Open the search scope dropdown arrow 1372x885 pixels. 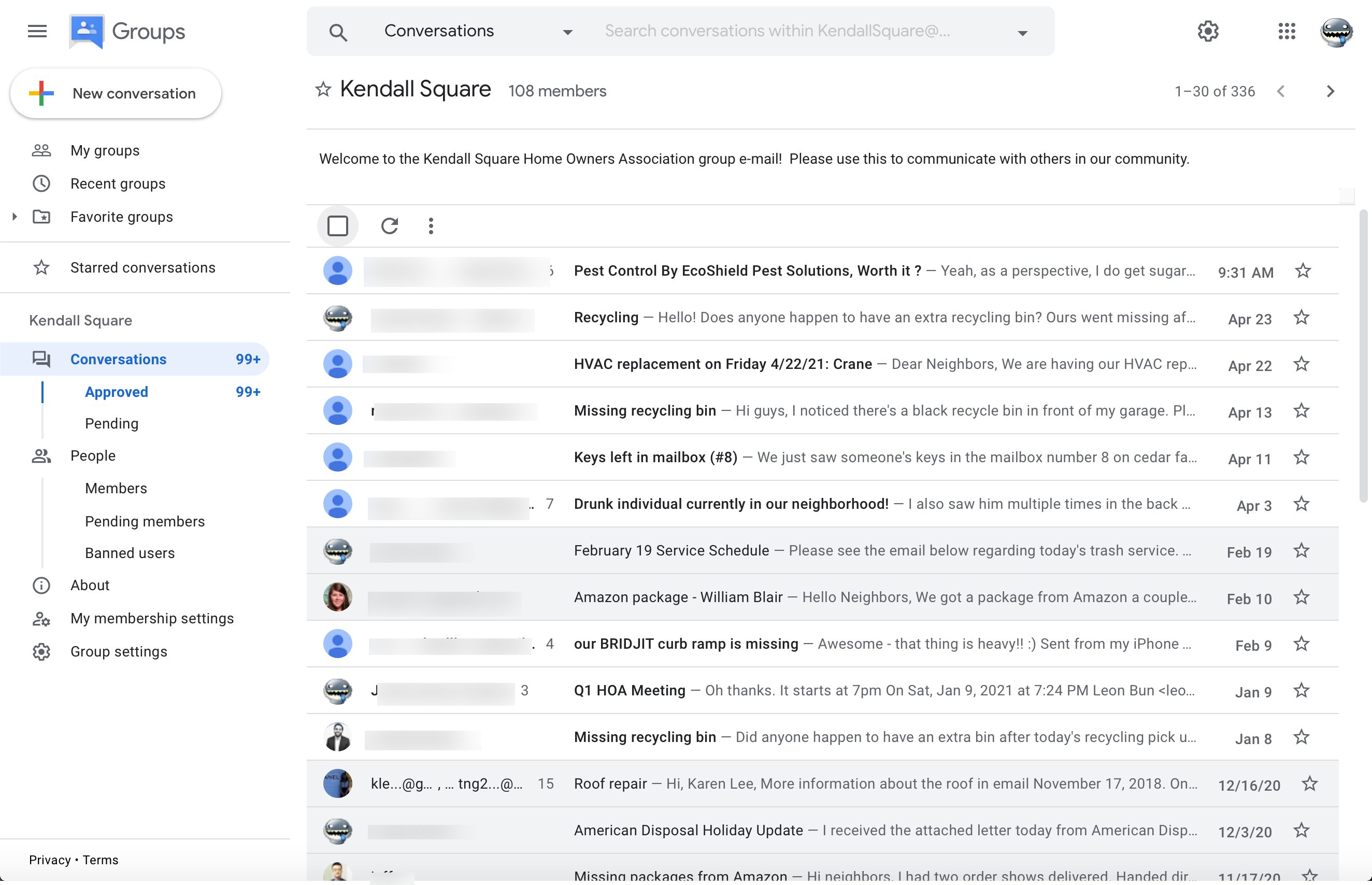[x=567, y=30]
